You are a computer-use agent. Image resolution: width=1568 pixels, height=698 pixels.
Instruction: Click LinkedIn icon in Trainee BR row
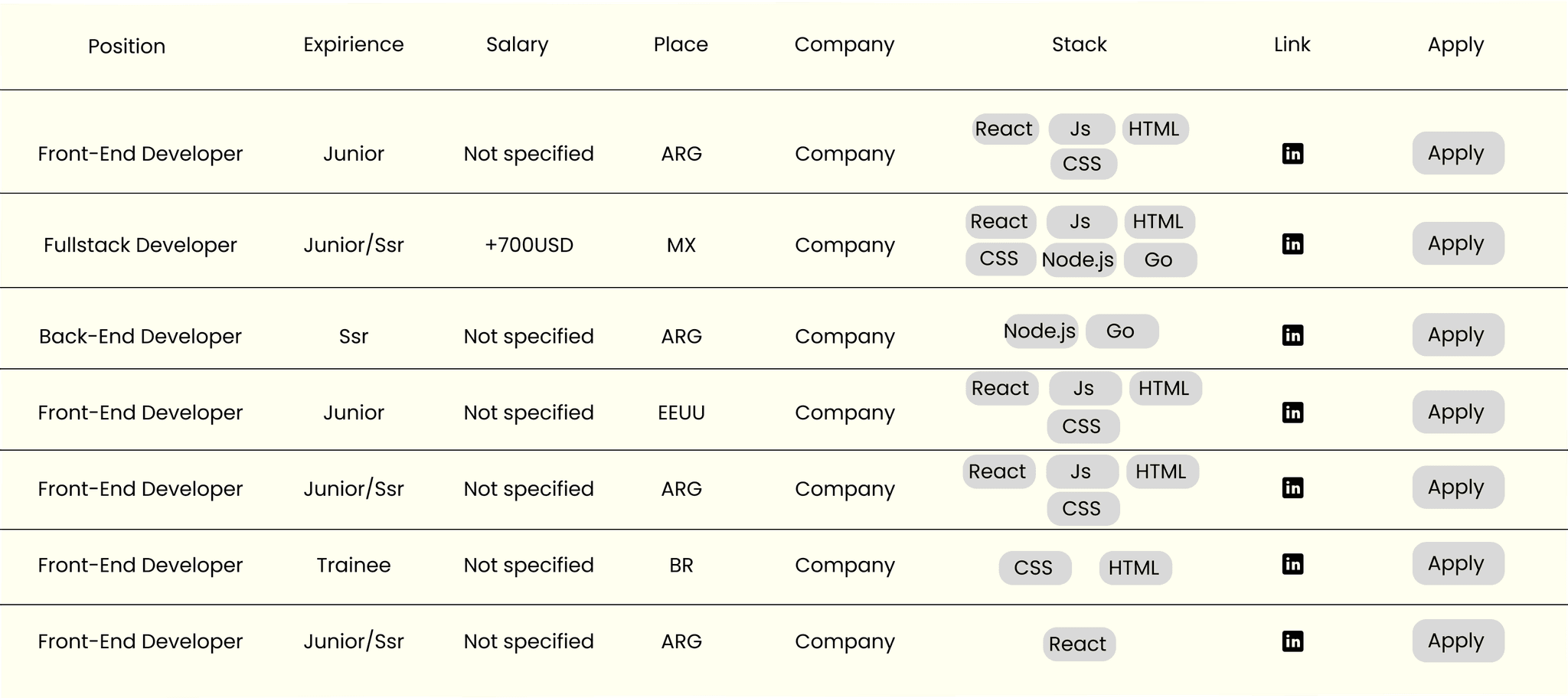(1292, 564)
